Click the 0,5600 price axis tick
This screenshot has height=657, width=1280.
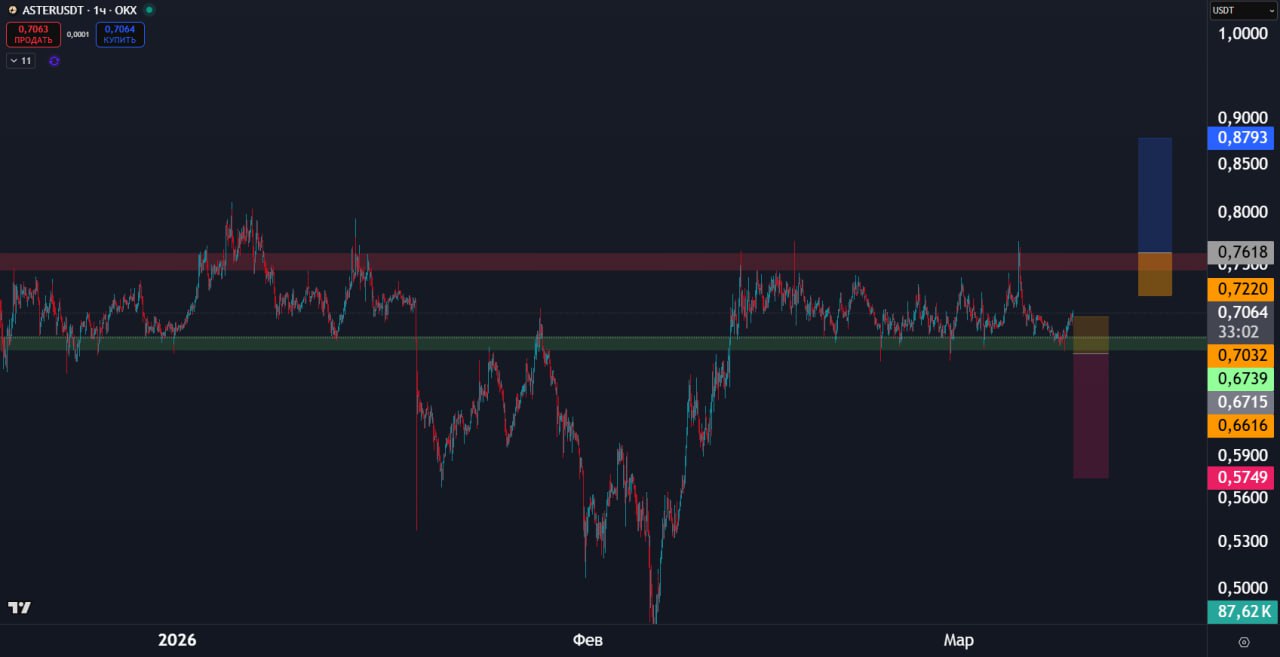tap(1241, 497)
